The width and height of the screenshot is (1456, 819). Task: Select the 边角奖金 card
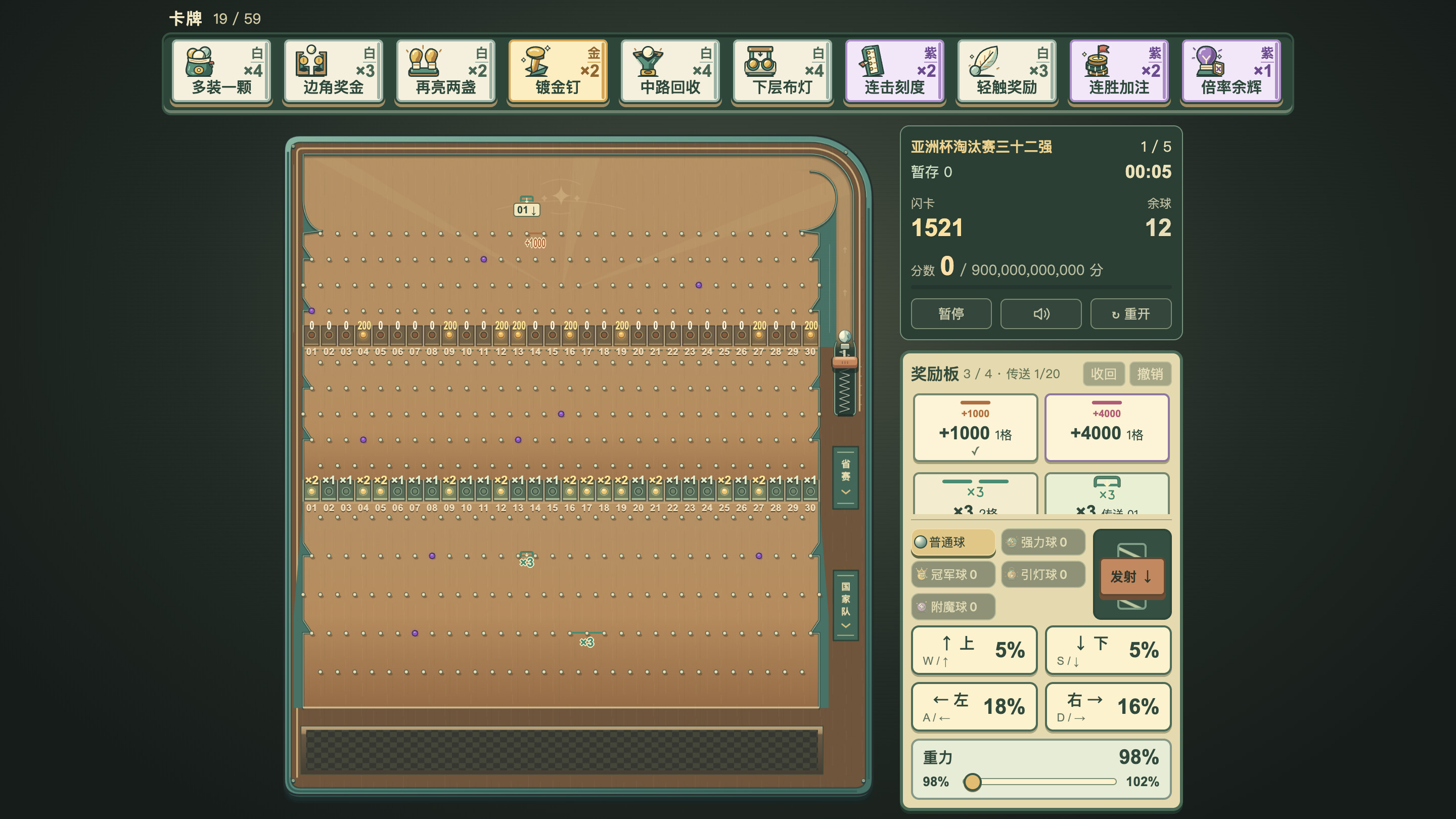[334, 71]
